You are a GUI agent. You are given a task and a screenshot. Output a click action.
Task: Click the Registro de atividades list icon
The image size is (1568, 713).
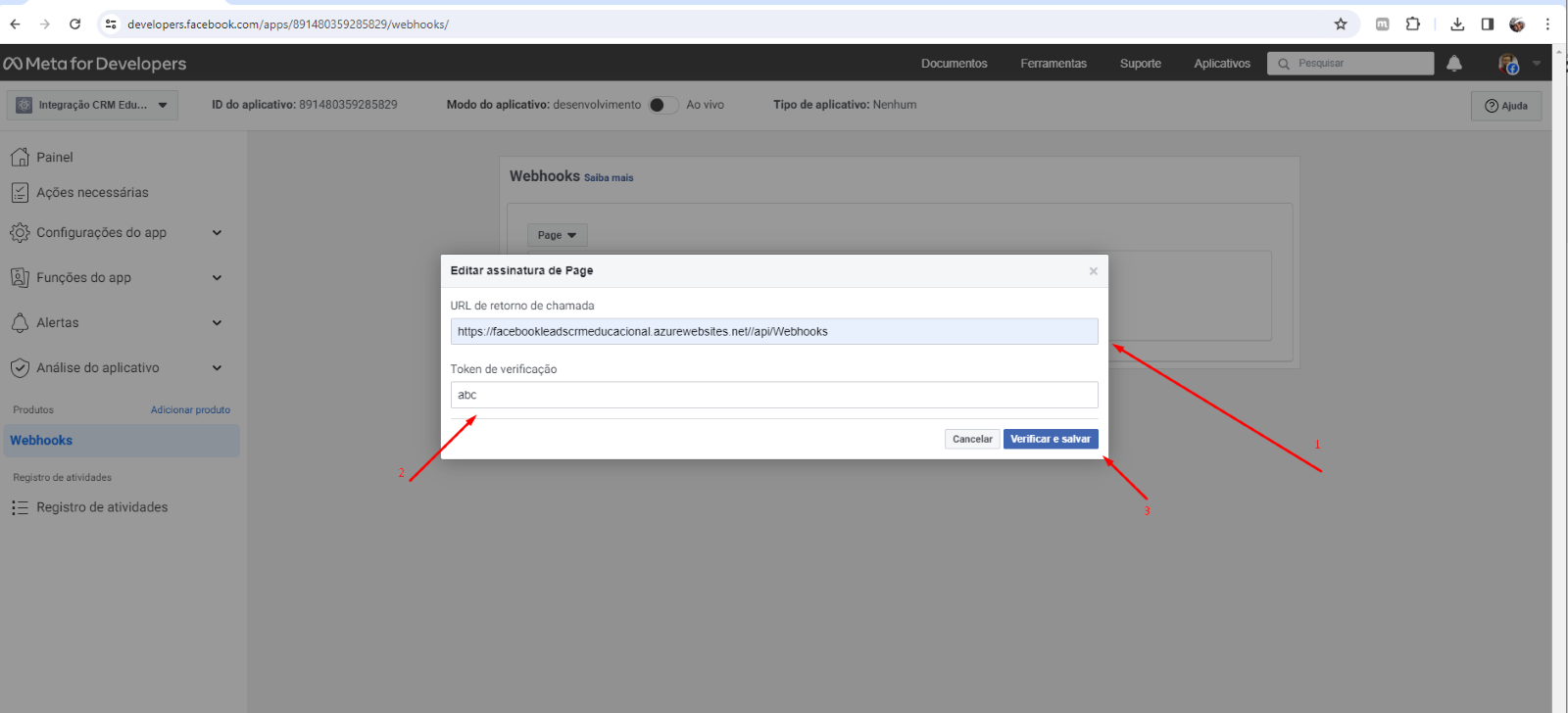pos(20,507)
